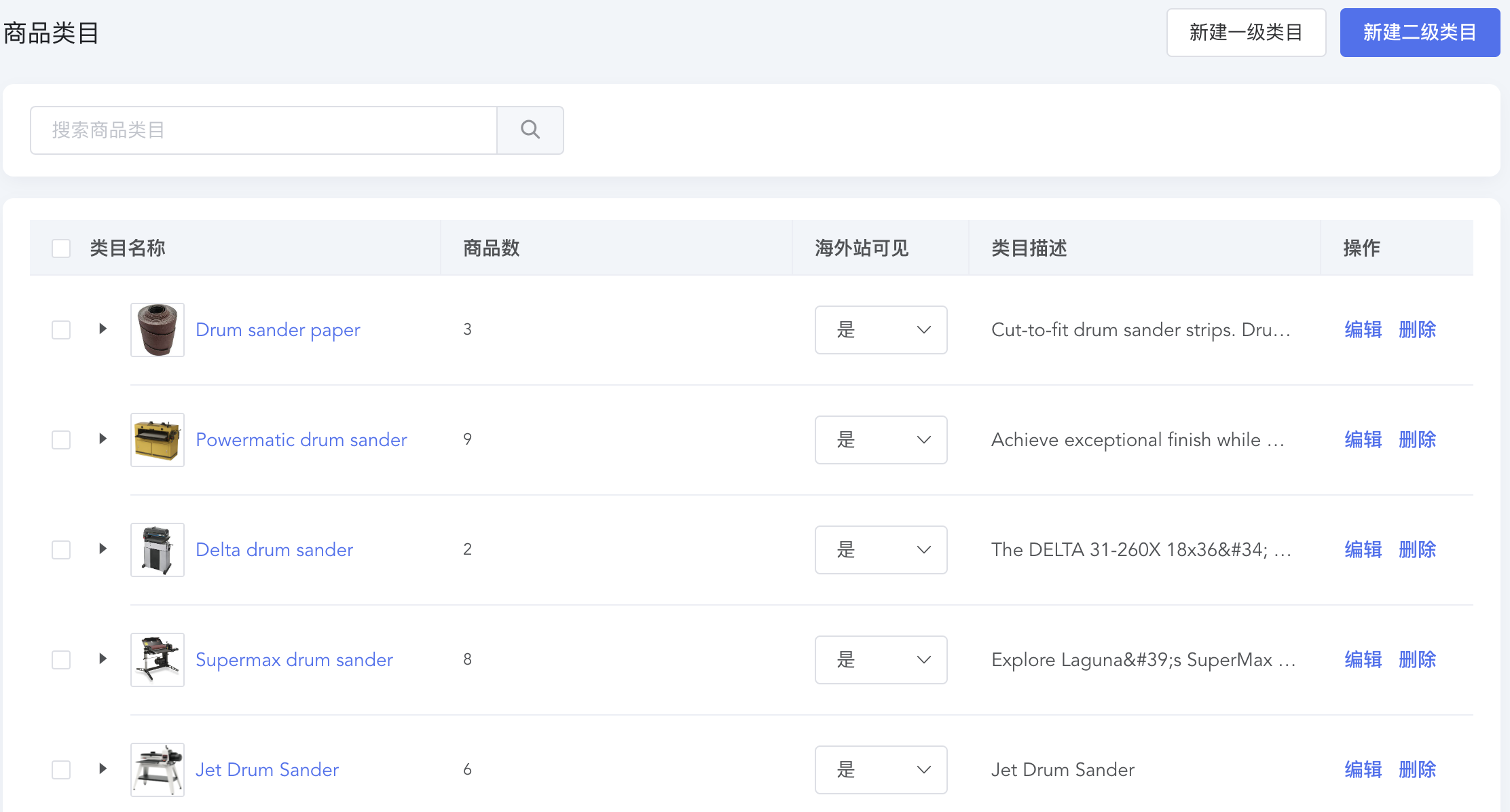Edit (编辑) the Jet Drum Sander category
This screenshot has width=1510, height=812.
click(x=1363, y=770)
